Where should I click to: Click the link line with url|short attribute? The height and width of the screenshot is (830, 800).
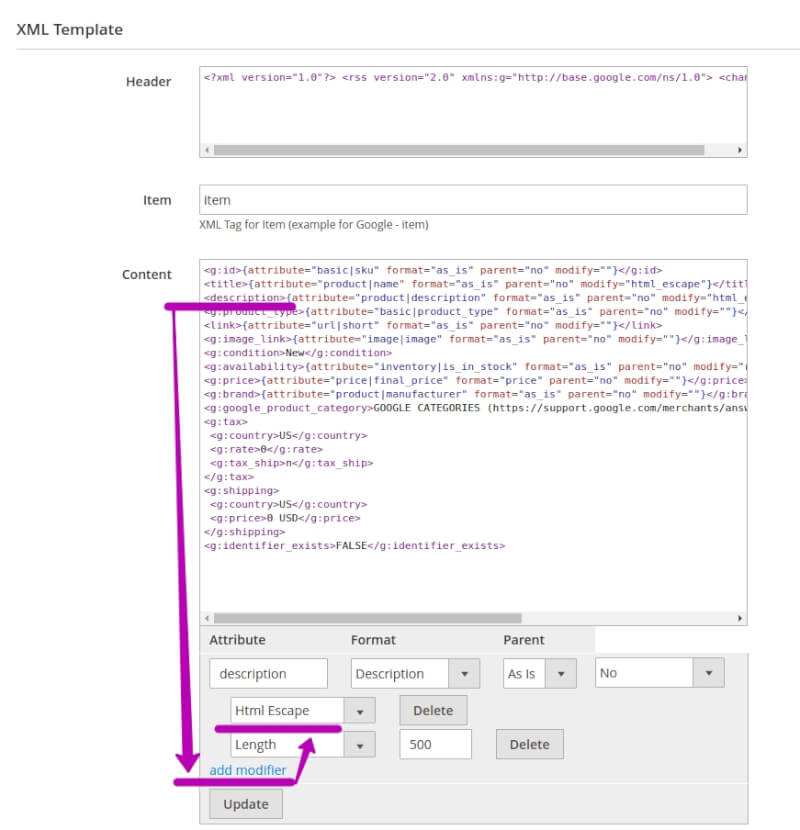tap(433, 325)
